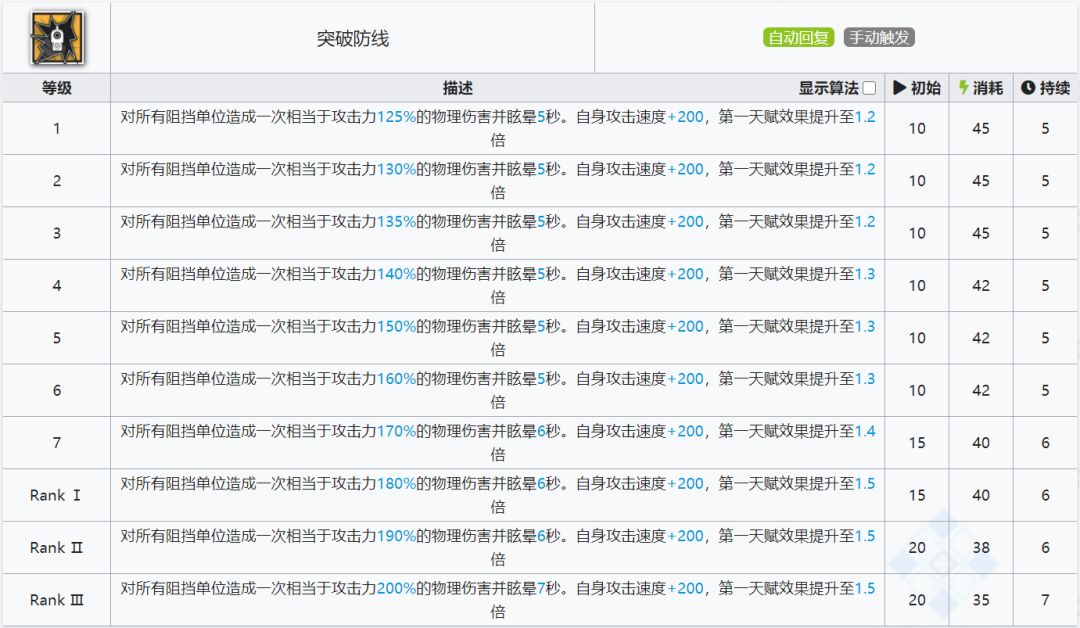Click the 消耗 value 35 in Rank Ⅲ row
This screenshot has height=628, width=1080.
(980, 600)
